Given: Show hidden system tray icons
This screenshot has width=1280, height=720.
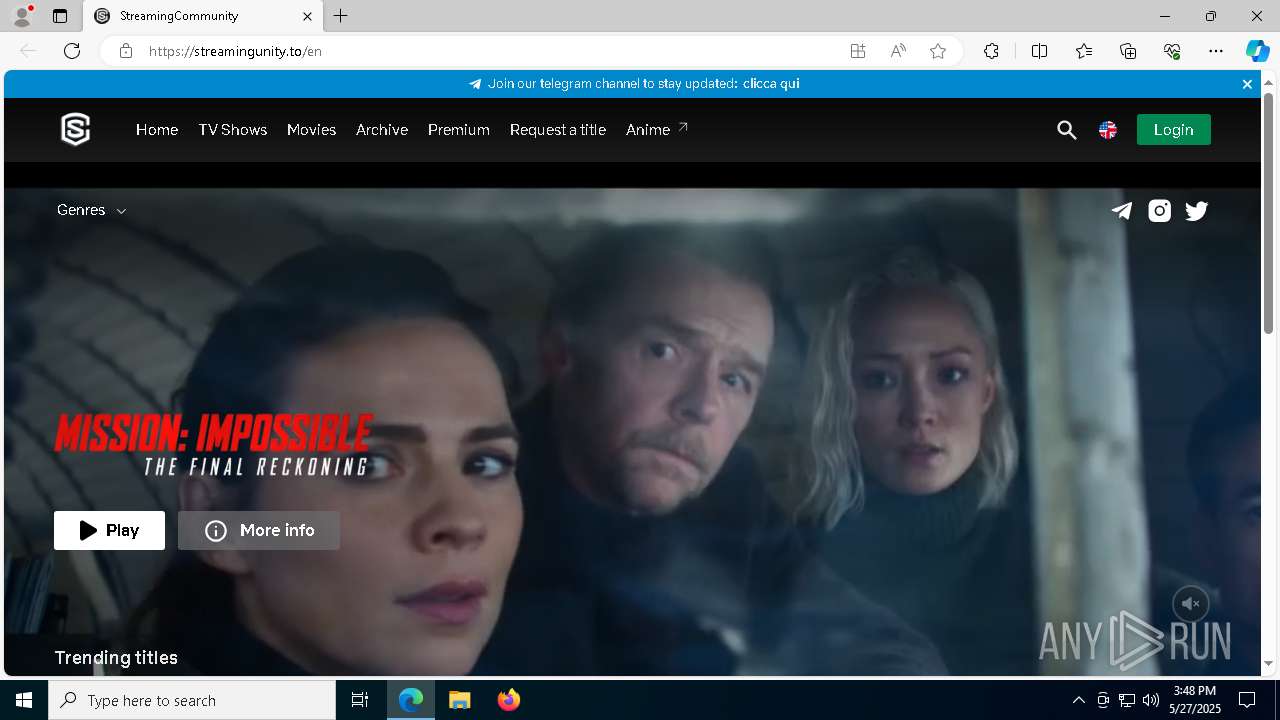Looking at the screenshot, I should coord(1078,700).
